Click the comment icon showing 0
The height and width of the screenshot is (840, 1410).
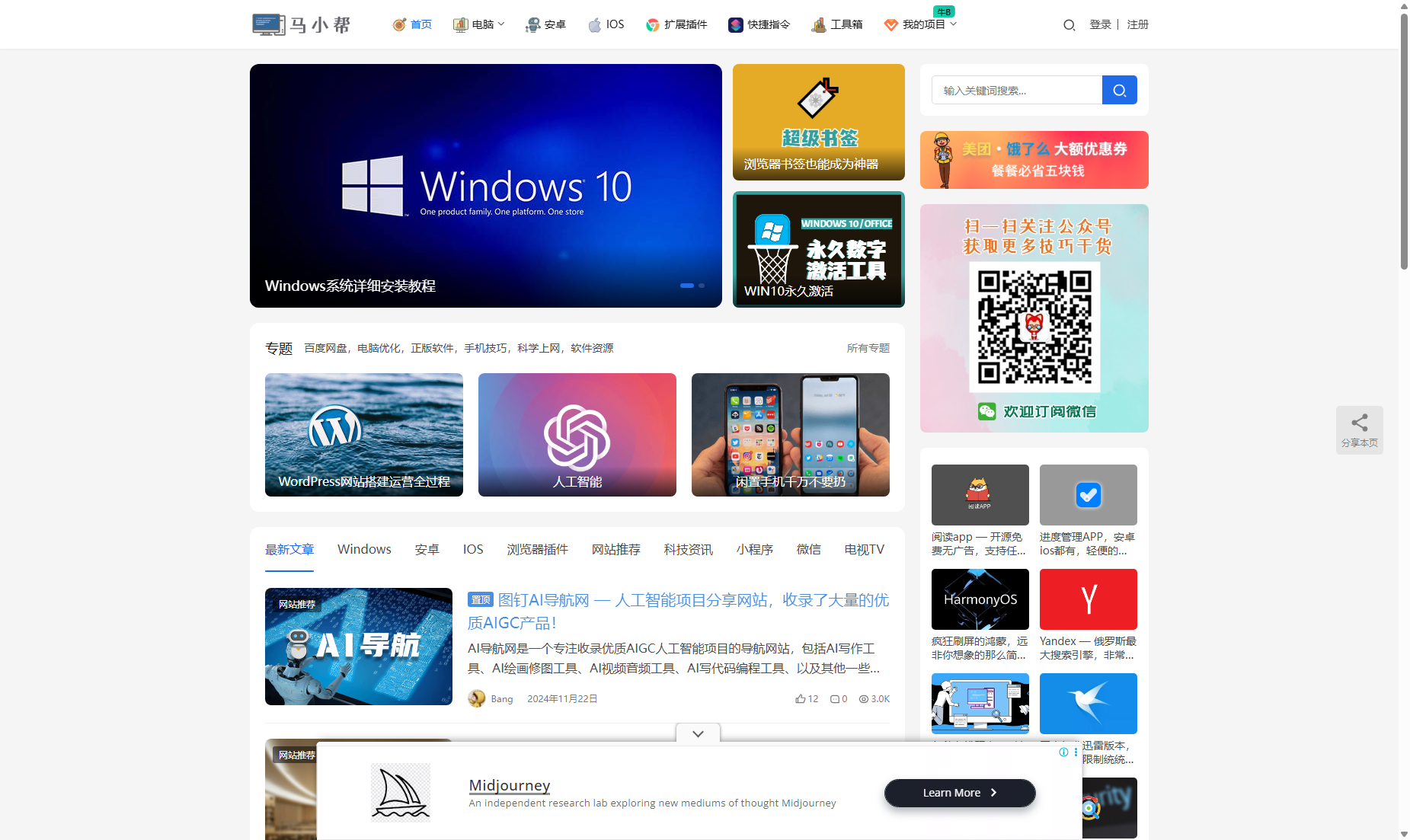835,698
